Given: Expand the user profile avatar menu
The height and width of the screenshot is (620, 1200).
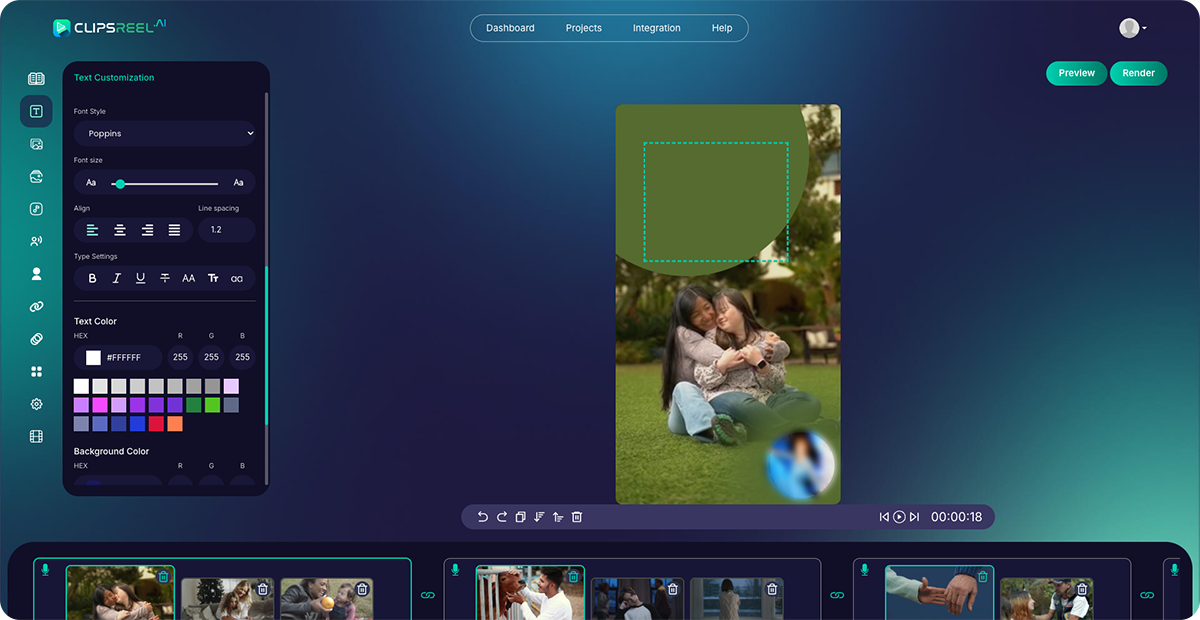Looking at the screenshot, I should click(x=1132, y=28).
